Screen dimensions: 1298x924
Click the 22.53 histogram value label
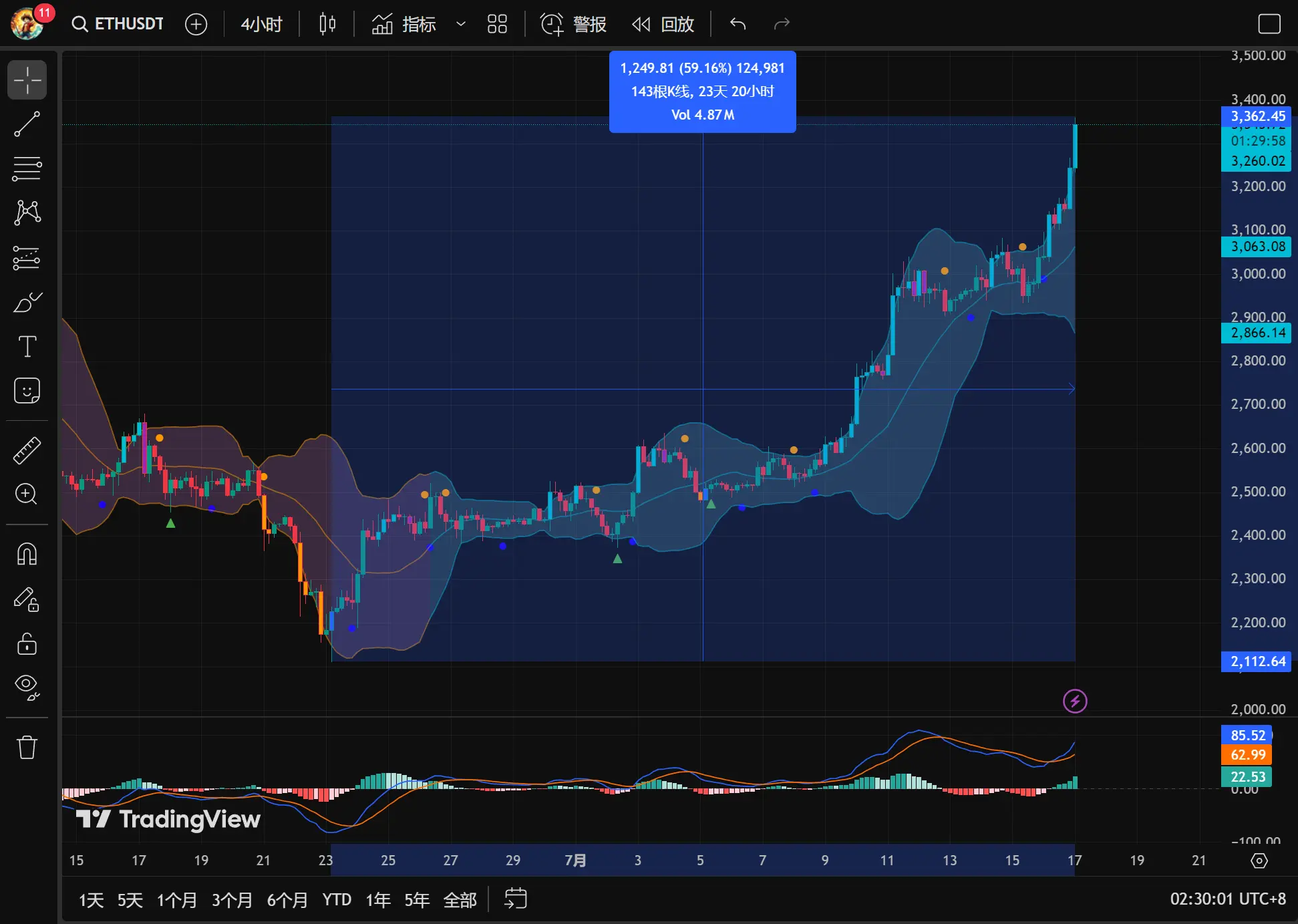click(x=1247, y=776)
